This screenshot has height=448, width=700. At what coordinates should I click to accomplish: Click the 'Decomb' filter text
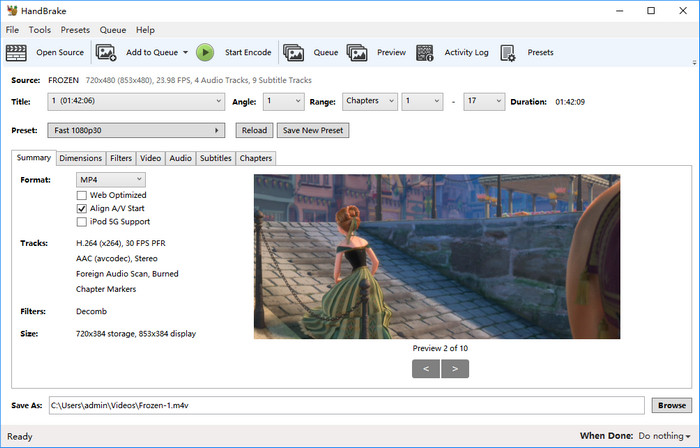pyautogui.click(x=91, y=311)
